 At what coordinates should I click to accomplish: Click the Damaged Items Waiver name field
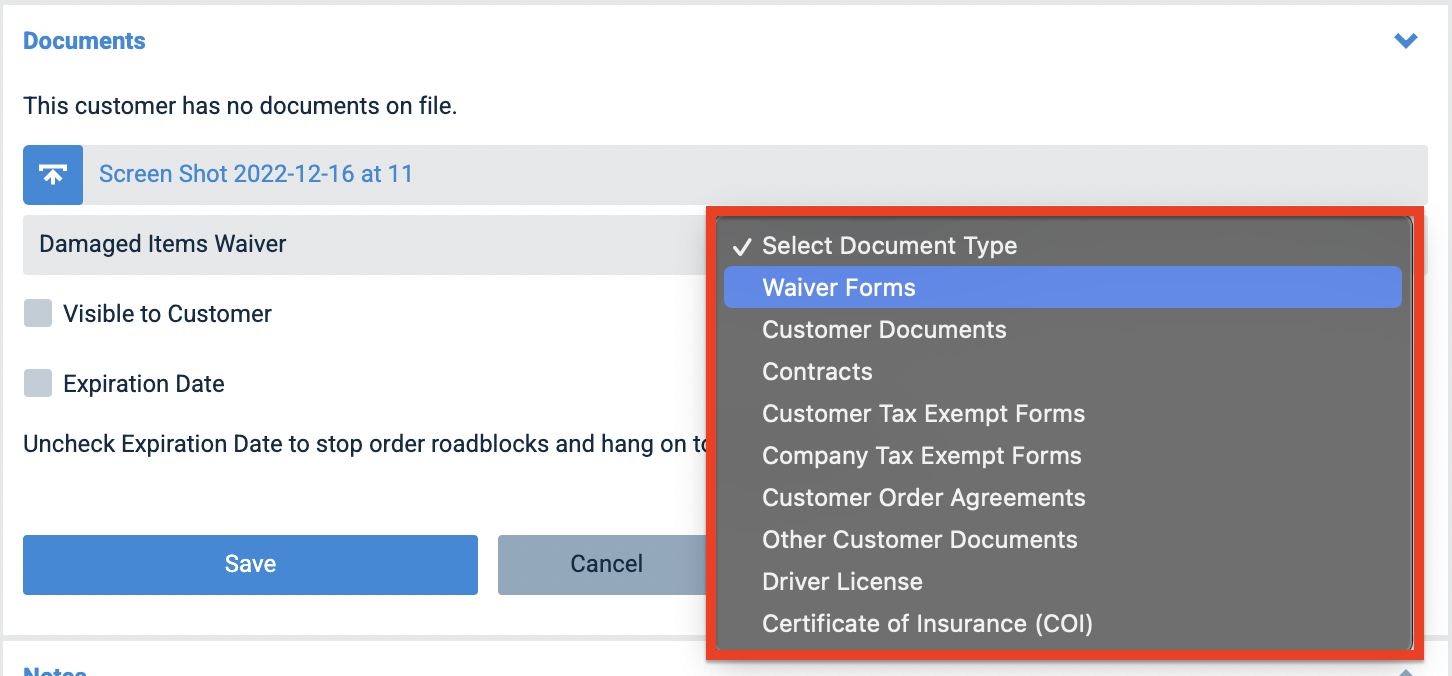pyautogui.click(x=365, y=244)
